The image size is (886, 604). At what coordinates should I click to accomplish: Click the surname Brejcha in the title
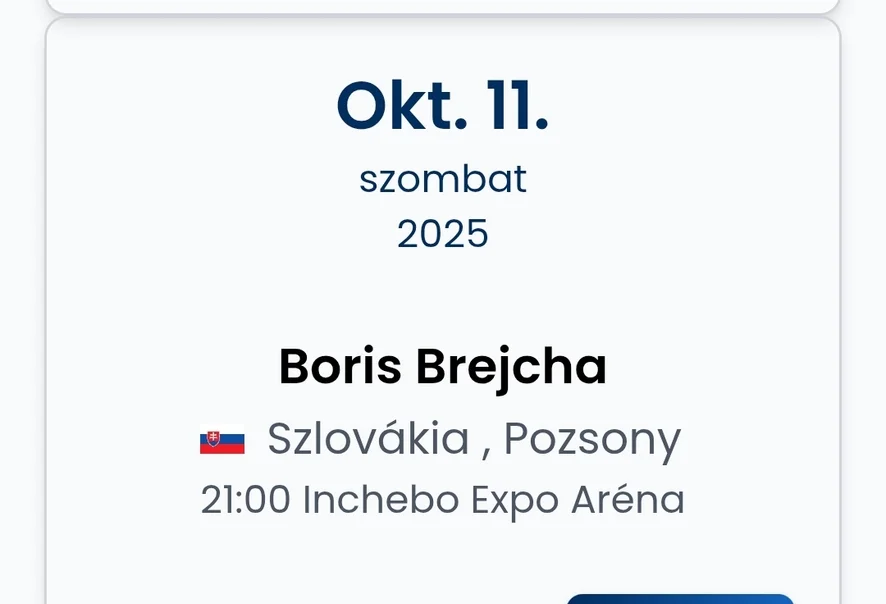[x=511, y=367]
